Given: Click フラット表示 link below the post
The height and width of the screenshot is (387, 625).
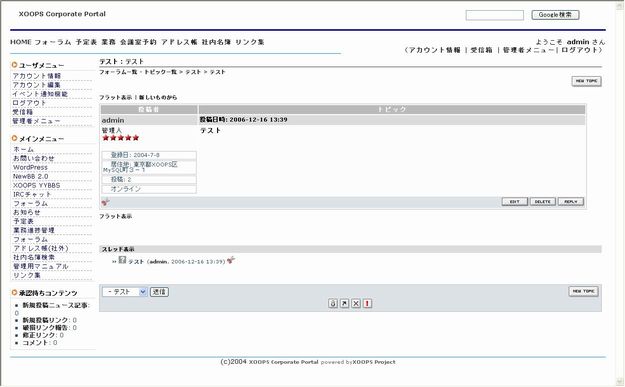Looking at the screenshot, I should click(x=116, y=216).
